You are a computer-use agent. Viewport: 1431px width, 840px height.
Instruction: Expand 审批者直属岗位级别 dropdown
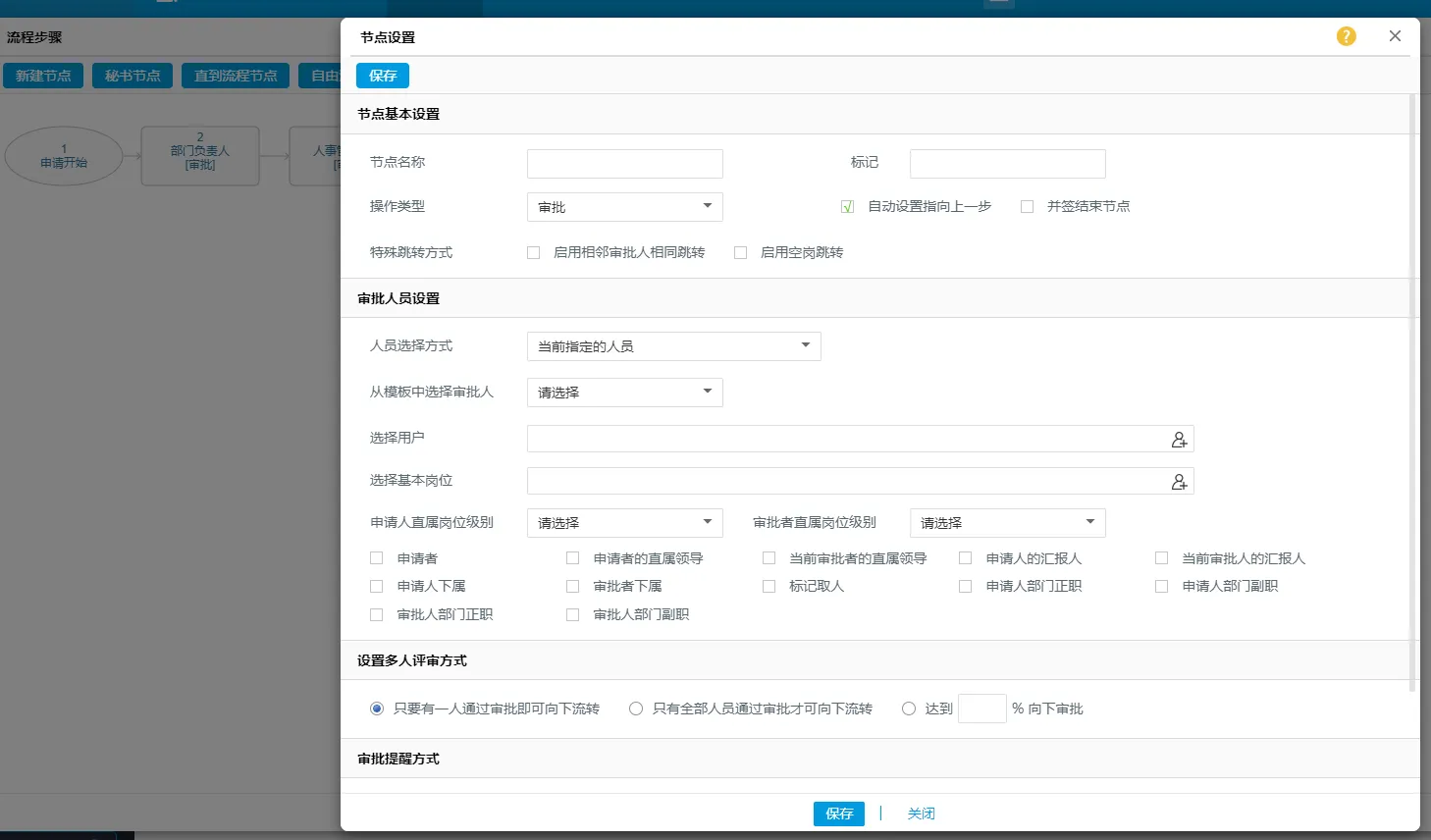click(1007, 523)
